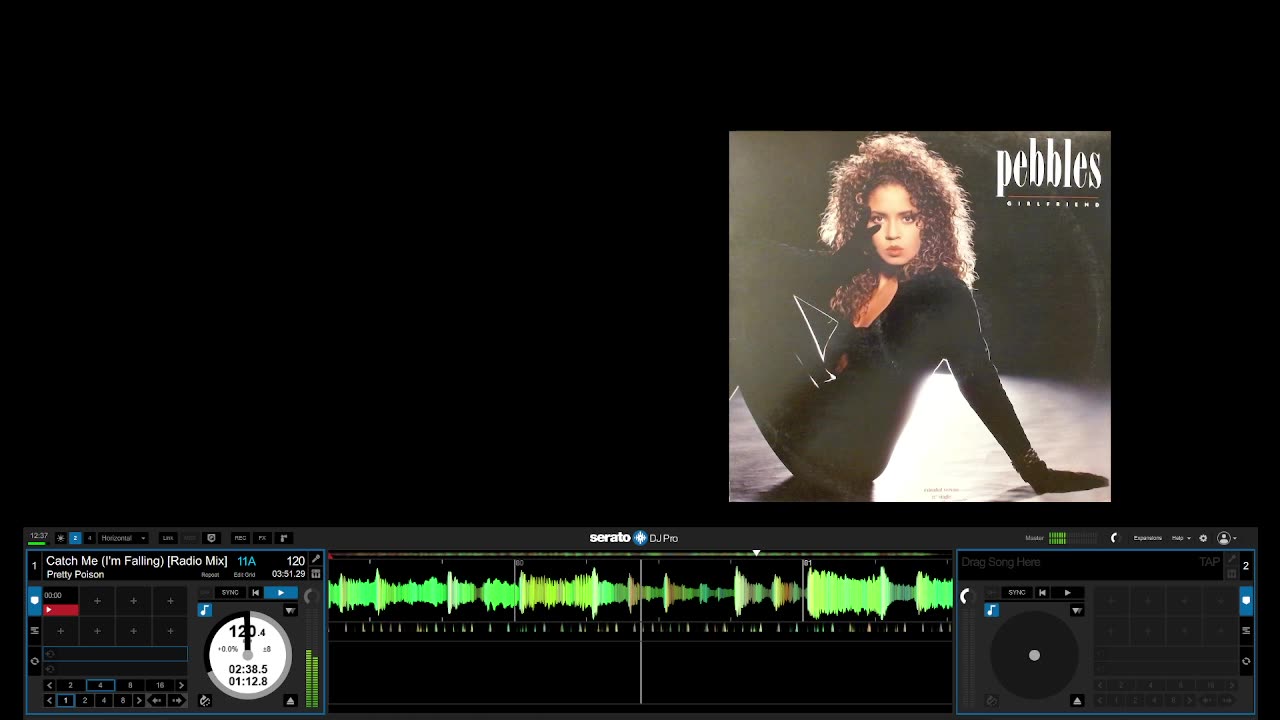Jump to track start on deck 2
This screenshot has width=1280, height=720.
click(x=1042, y=593)
